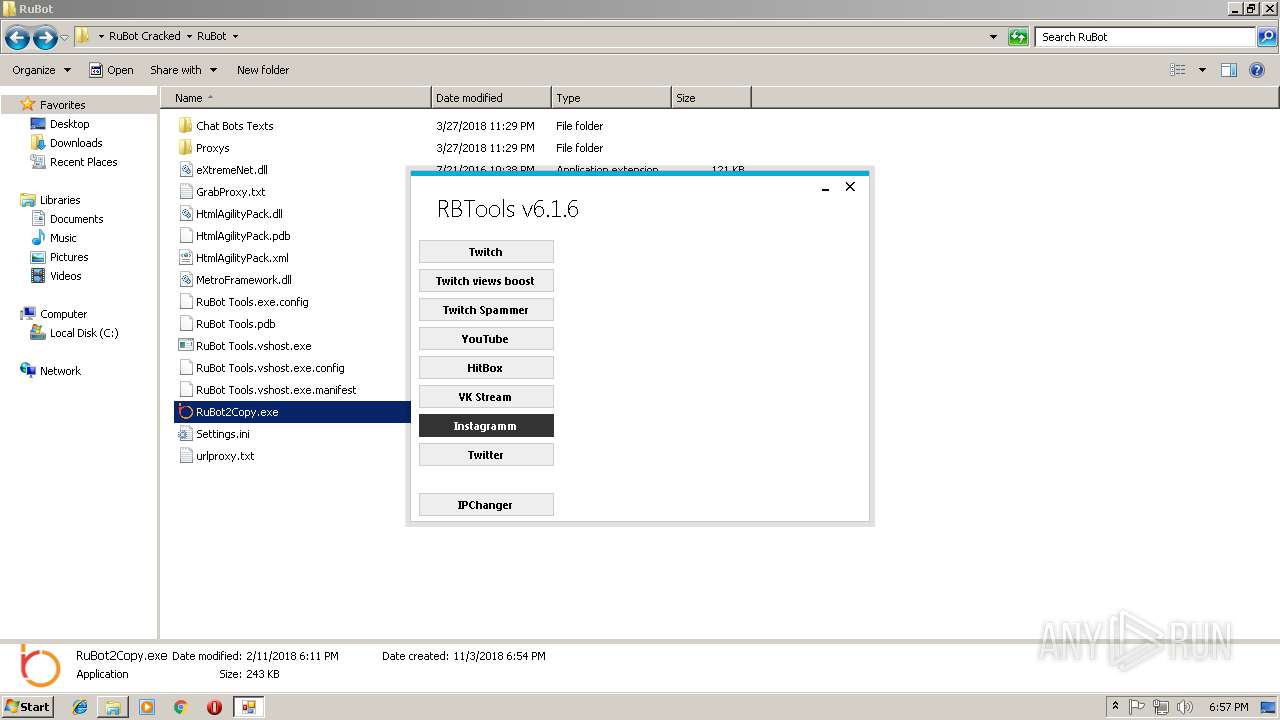Open Google Chrome from the taskbar

click(x=180, y=707)
